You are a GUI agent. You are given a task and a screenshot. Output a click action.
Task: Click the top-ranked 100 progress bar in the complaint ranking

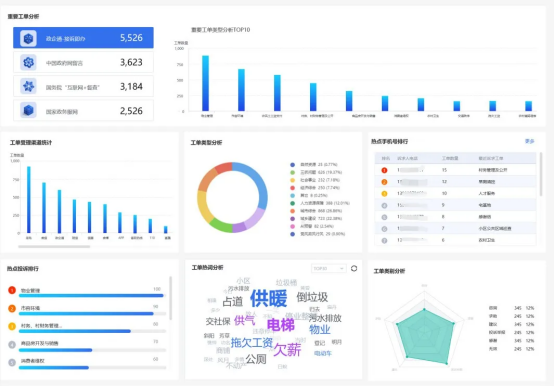click(x=91, y=295)
